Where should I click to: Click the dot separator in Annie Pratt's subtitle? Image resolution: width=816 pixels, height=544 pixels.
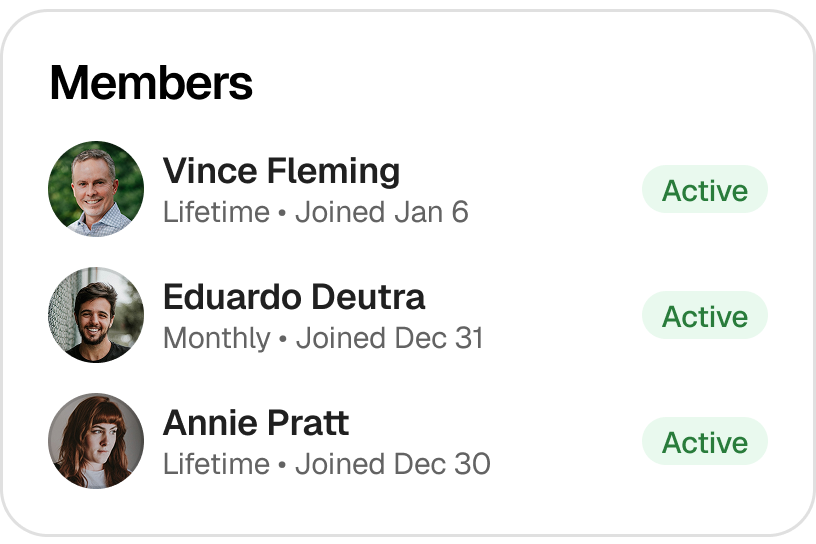282,465
